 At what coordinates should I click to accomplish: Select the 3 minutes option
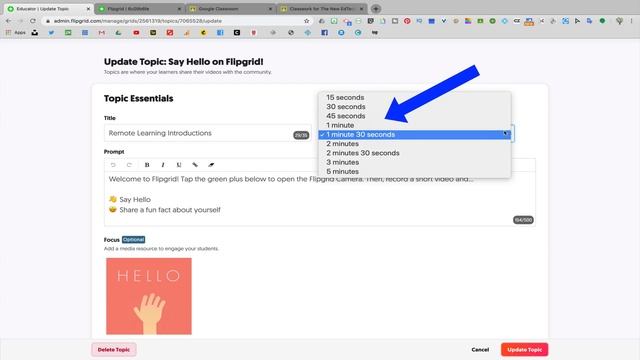[x=414, y=162]
